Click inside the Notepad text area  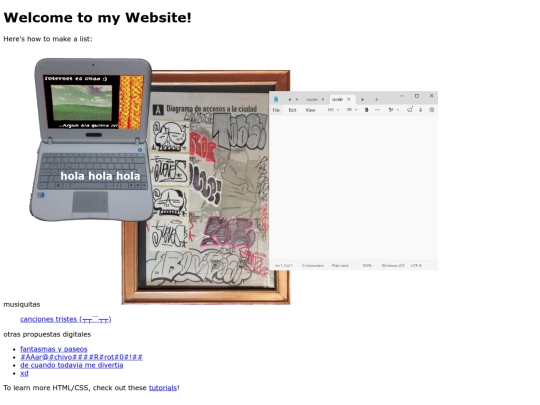tap(353, 188)
